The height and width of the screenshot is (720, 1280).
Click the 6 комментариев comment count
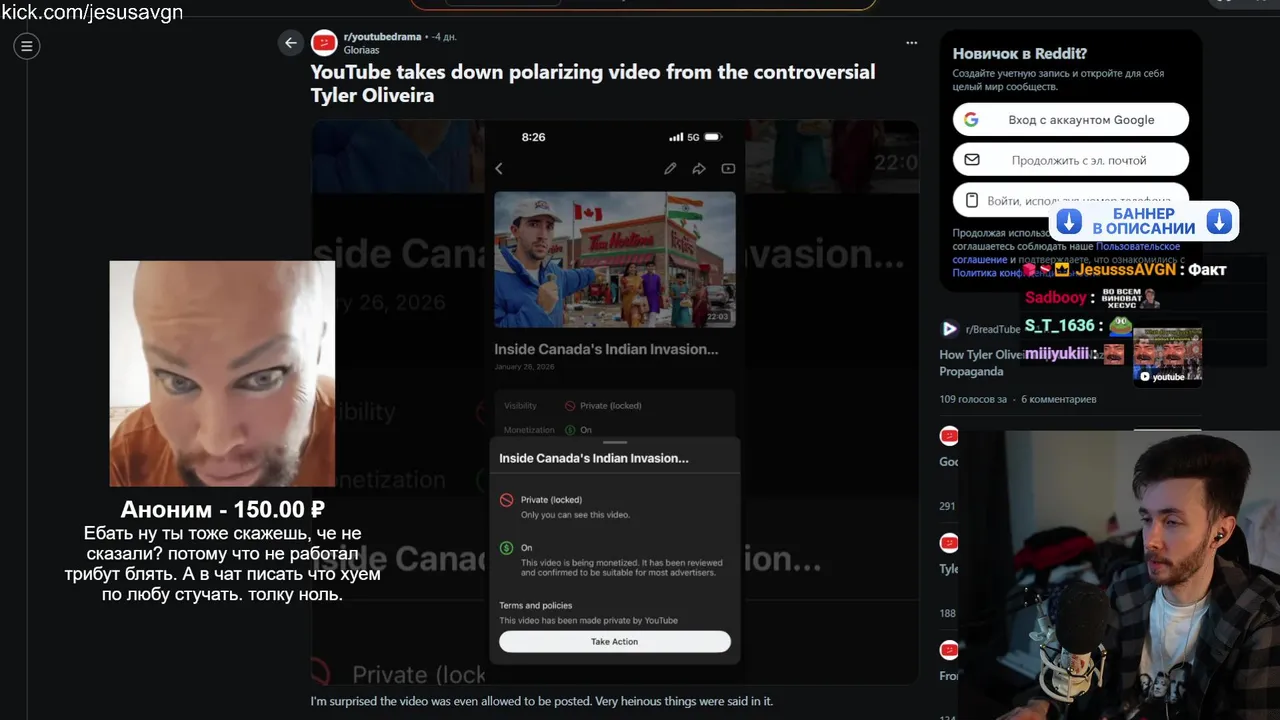click(1058, 399)
